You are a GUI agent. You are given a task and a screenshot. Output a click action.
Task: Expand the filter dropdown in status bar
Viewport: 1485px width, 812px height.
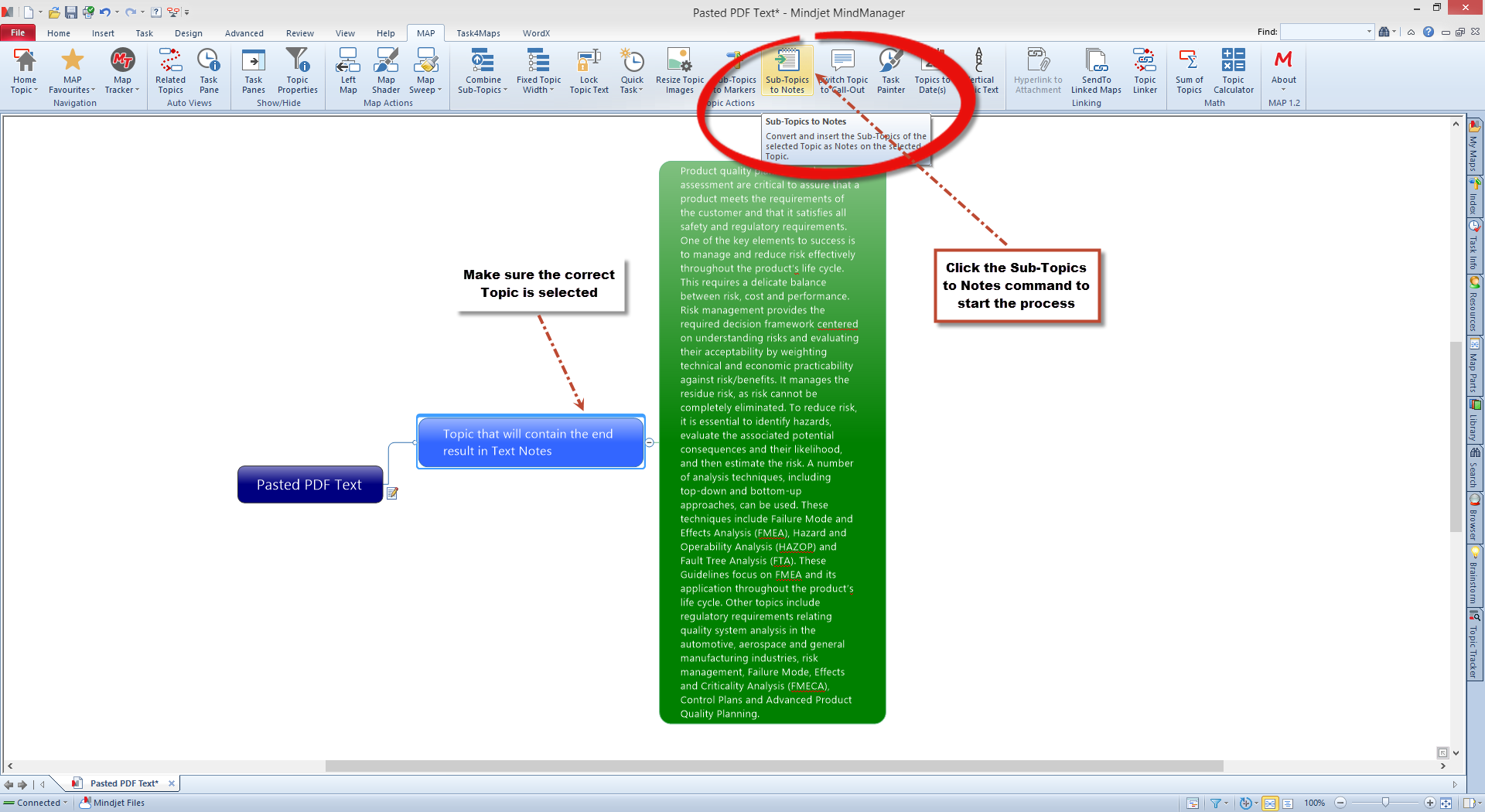pos(1226,803)
